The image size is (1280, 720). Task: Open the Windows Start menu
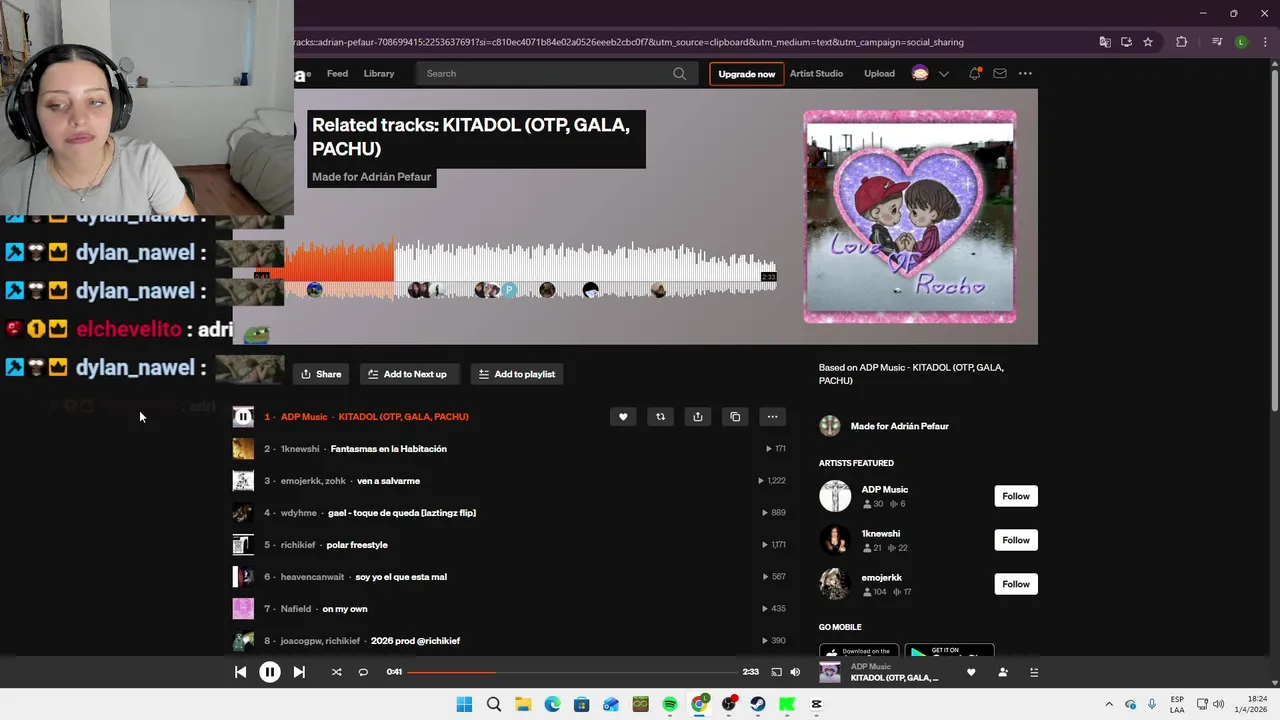[x=464, y=704]
